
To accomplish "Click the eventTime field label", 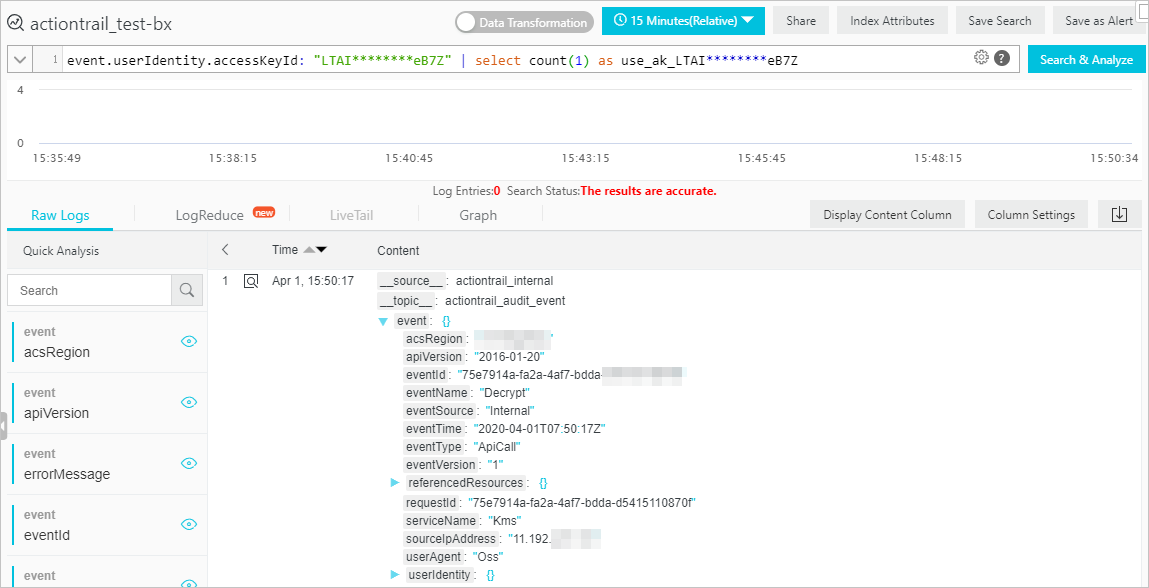I will pyautogui.click(x=434, y=429).
